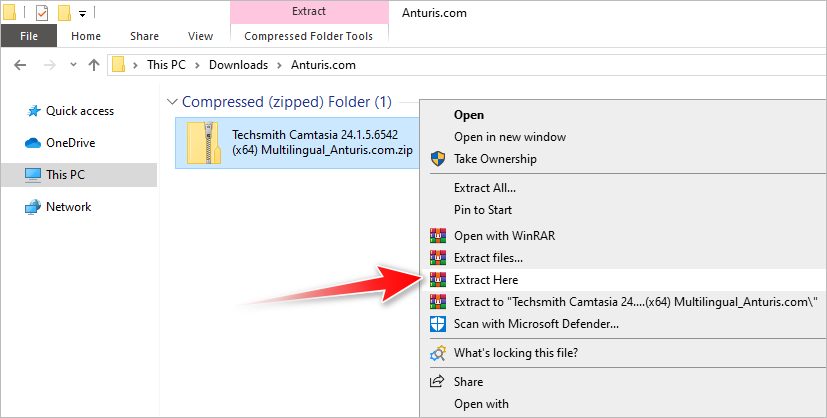Go back using the back arrow

(x=22, y=65)
